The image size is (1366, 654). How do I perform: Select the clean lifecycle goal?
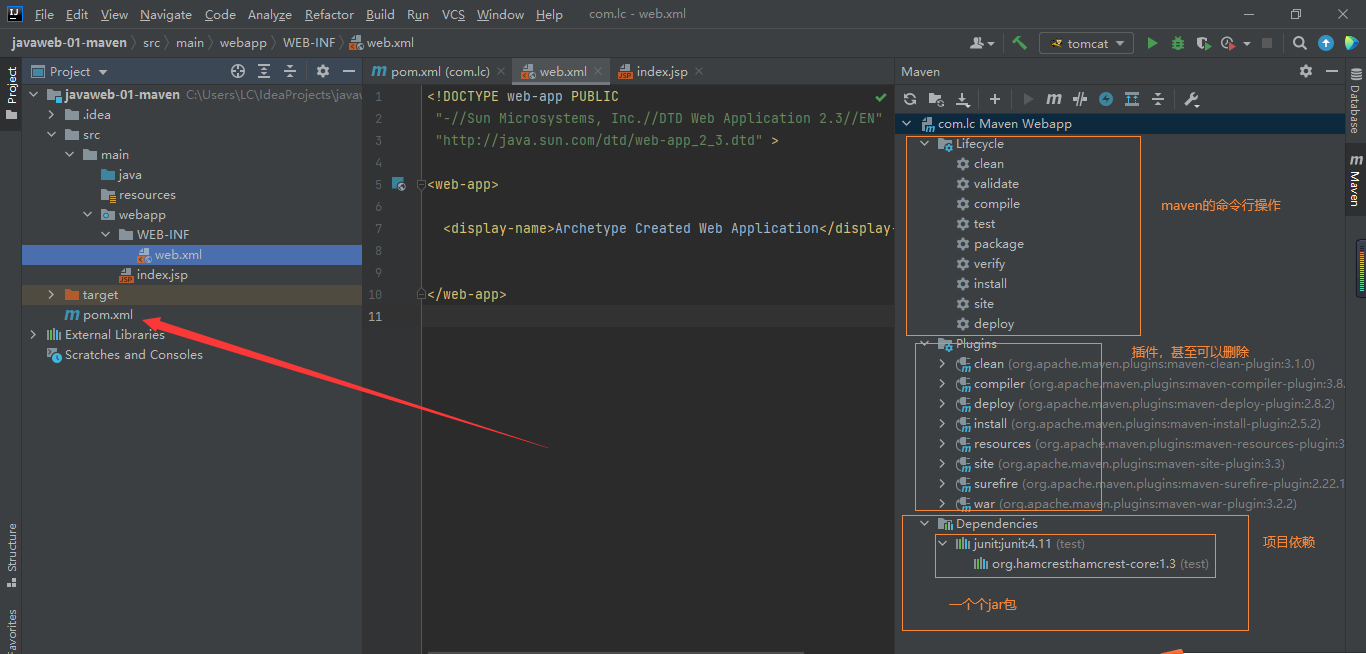click(x=988, y=164)
